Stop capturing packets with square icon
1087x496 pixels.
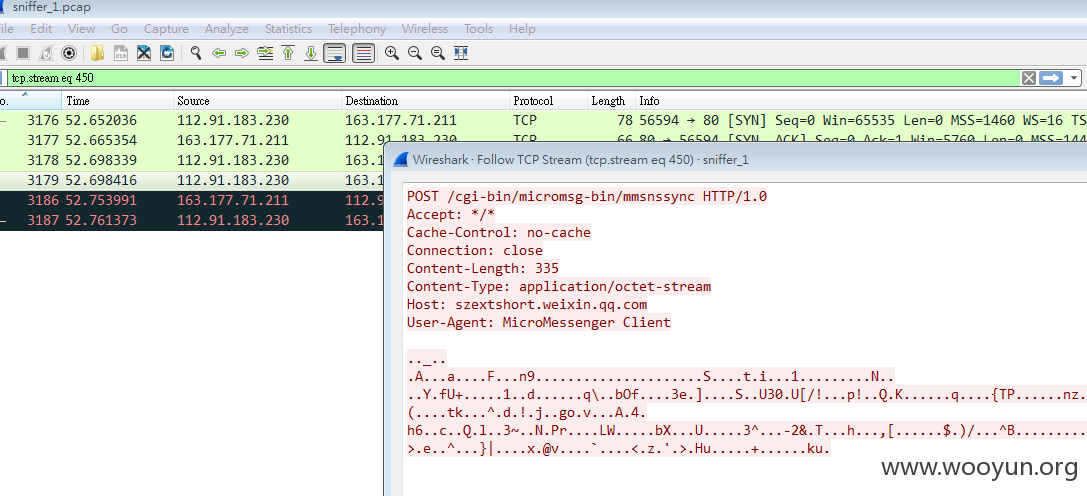23,53
